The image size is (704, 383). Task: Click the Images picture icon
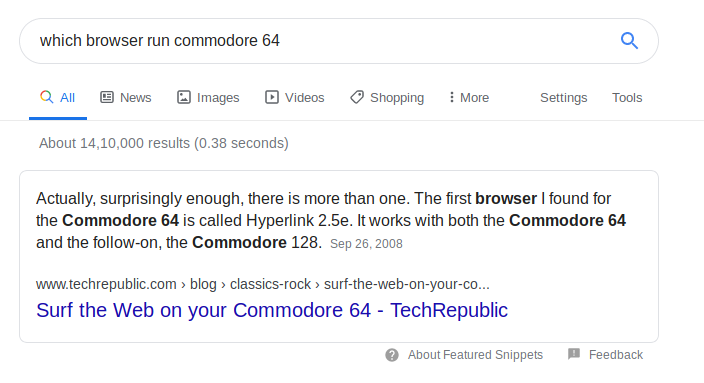[184, 97]
